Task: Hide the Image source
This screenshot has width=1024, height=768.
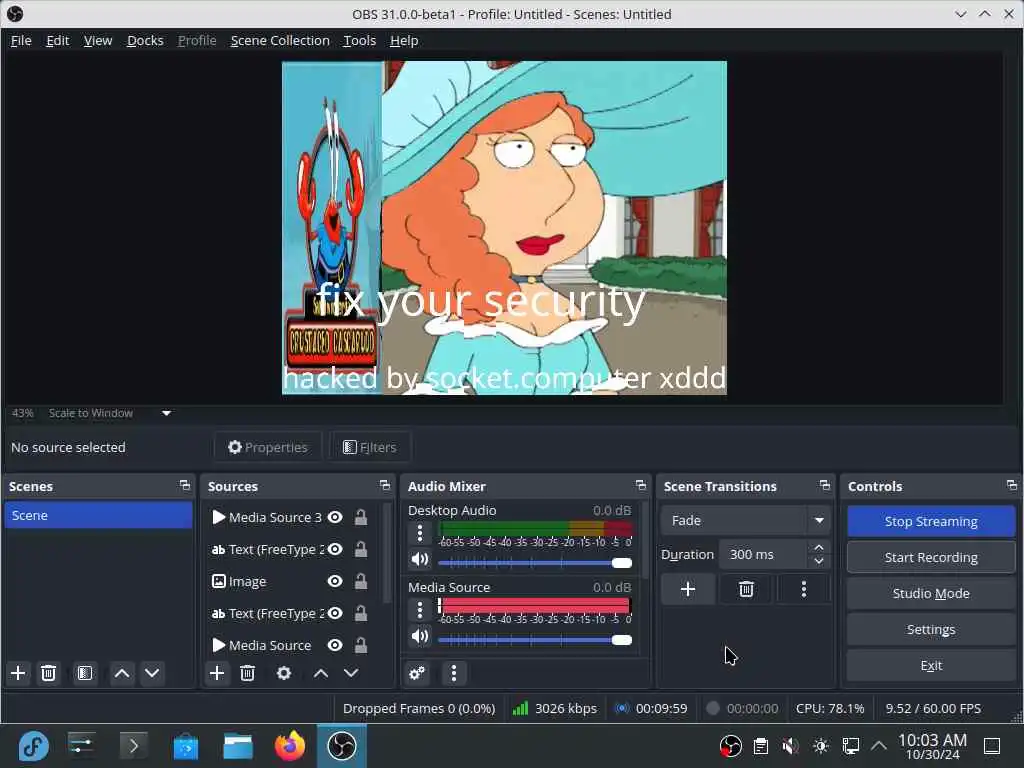Action: 335,581
